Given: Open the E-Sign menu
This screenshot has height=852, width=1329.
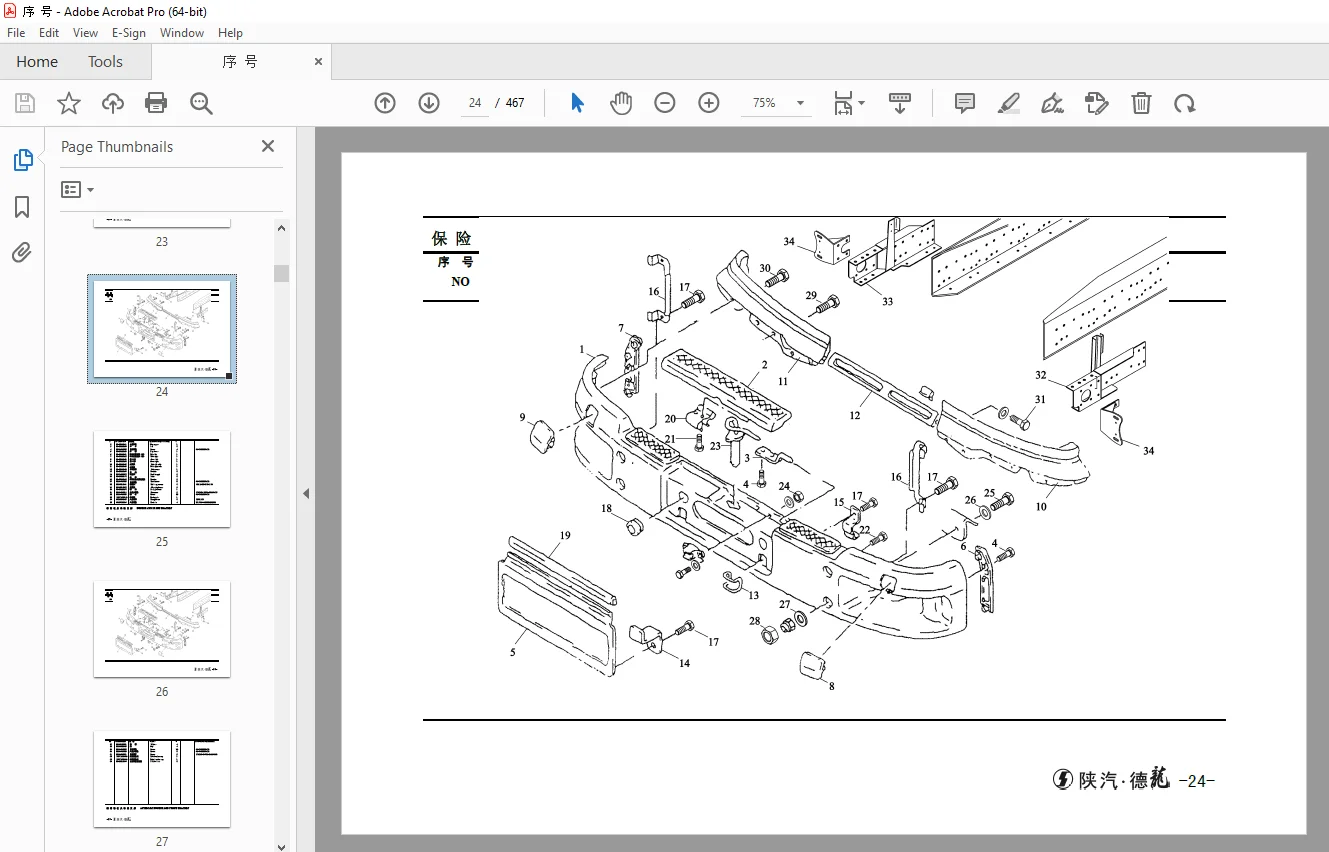Looking at the screenshot, I should click(129, 33).
